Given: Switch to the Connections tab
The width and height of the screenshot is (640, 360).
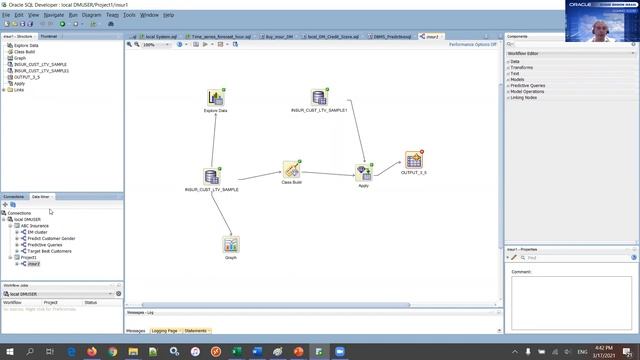Looking at the screenshot, I should (14, 197).
